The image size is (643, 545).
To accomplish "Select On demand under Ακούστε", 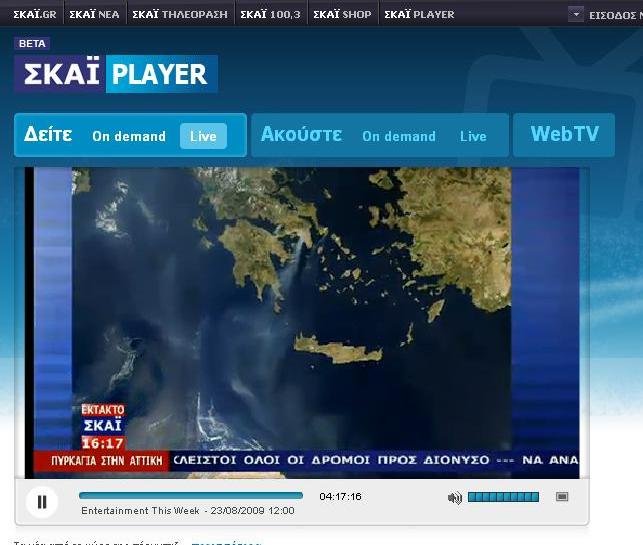I will (x=399, y=136).
